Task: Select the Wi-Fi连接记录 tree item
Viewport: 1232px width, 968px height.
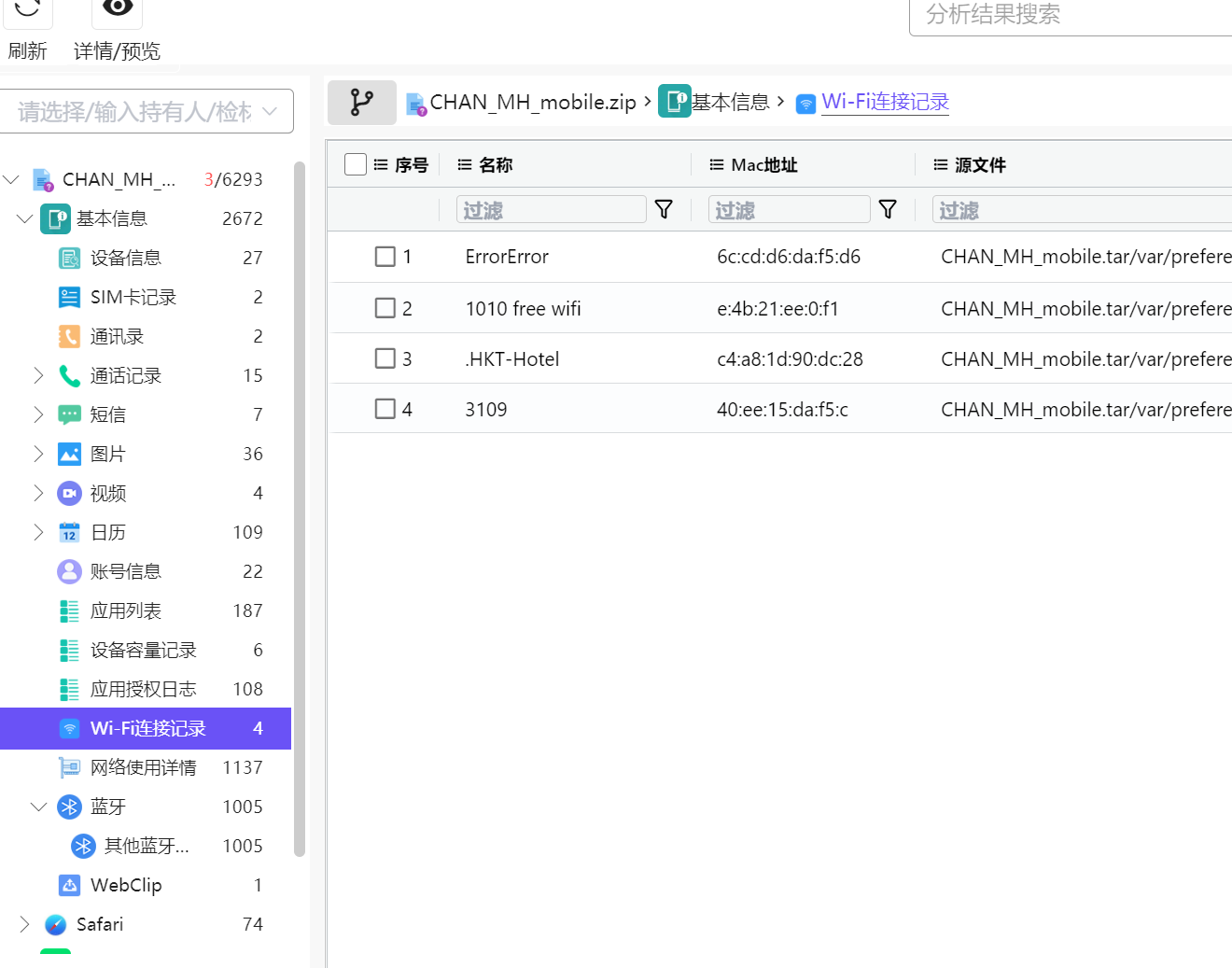Action: tap(146, 728)
